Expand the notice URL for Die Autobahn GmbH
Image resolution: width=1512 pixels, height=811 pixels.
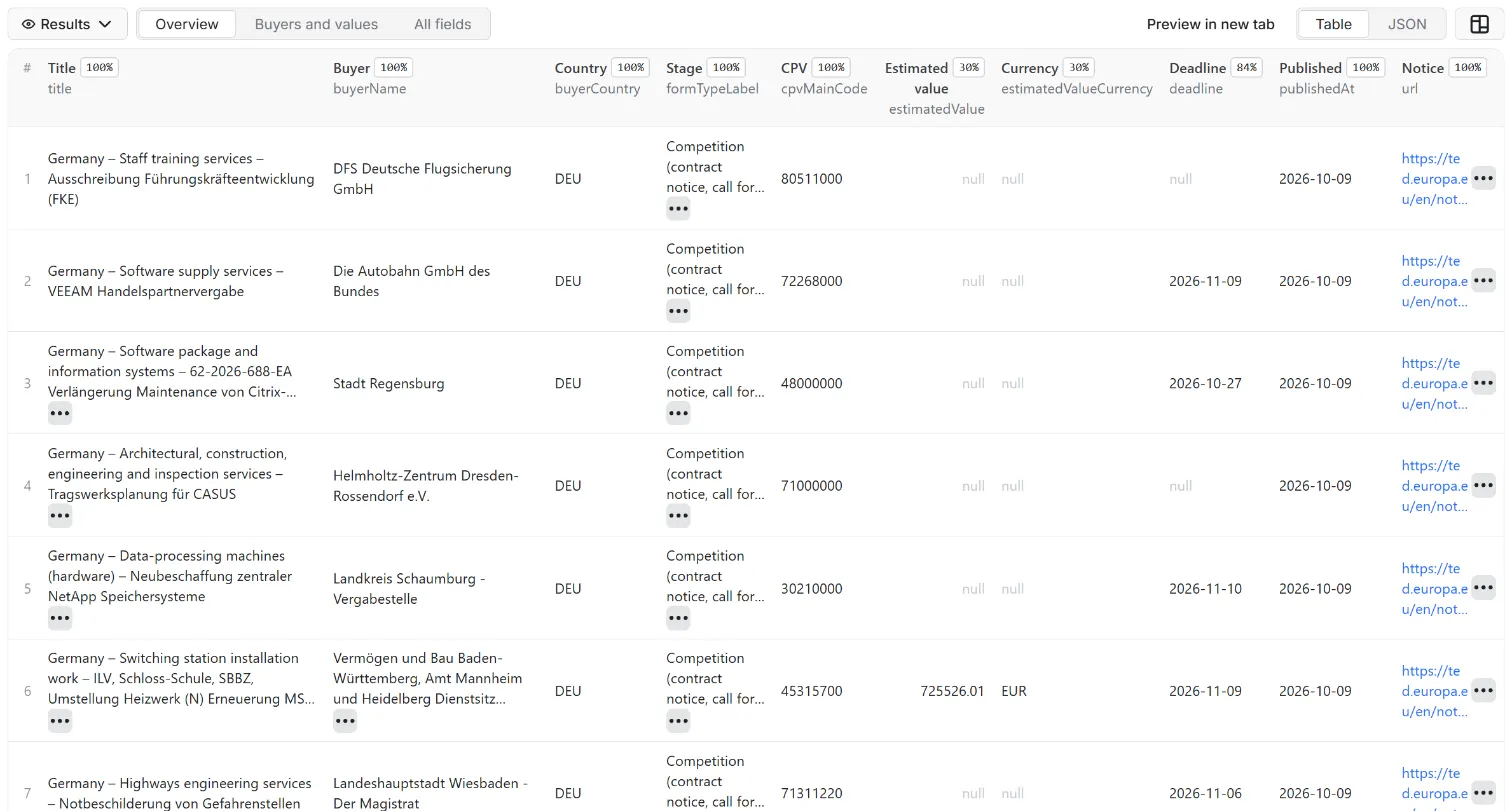[x=1483, y=281]
